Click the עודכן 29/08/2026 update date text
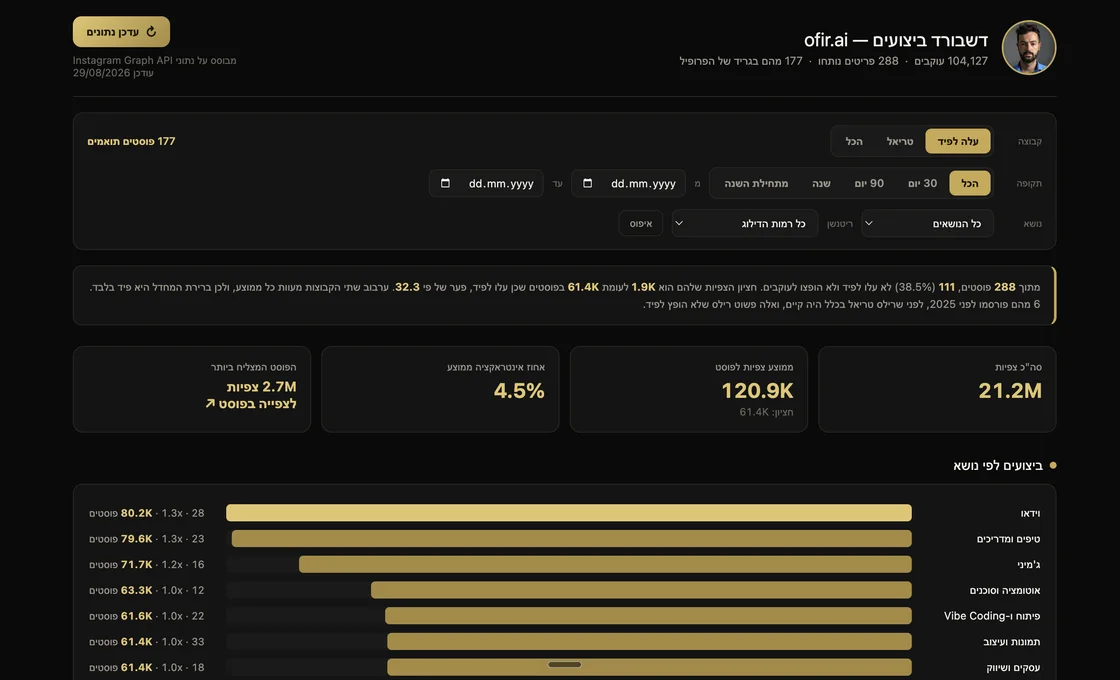1120x680 pixels. (113, 73)
